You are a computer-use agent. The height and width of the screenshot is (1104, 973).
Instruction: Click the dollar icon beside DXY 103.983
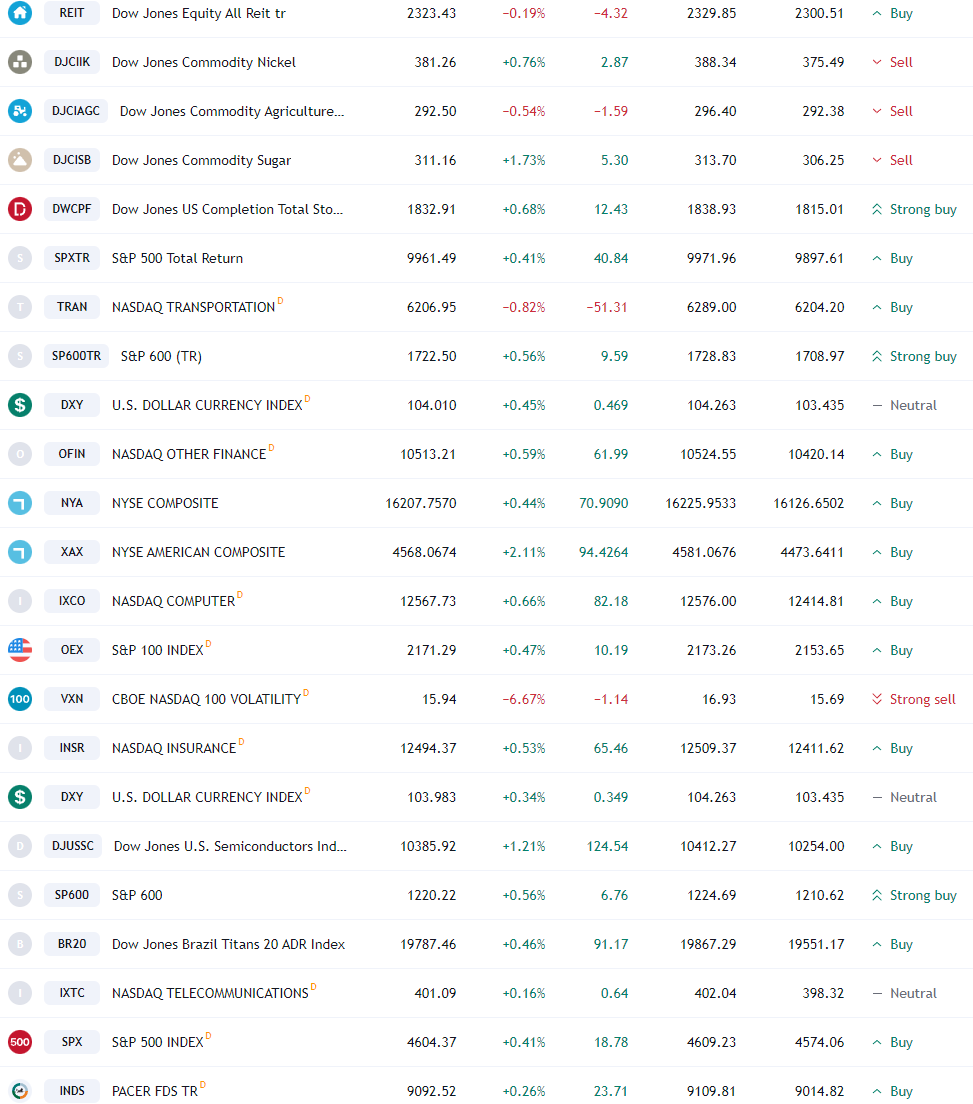point(20,797)
